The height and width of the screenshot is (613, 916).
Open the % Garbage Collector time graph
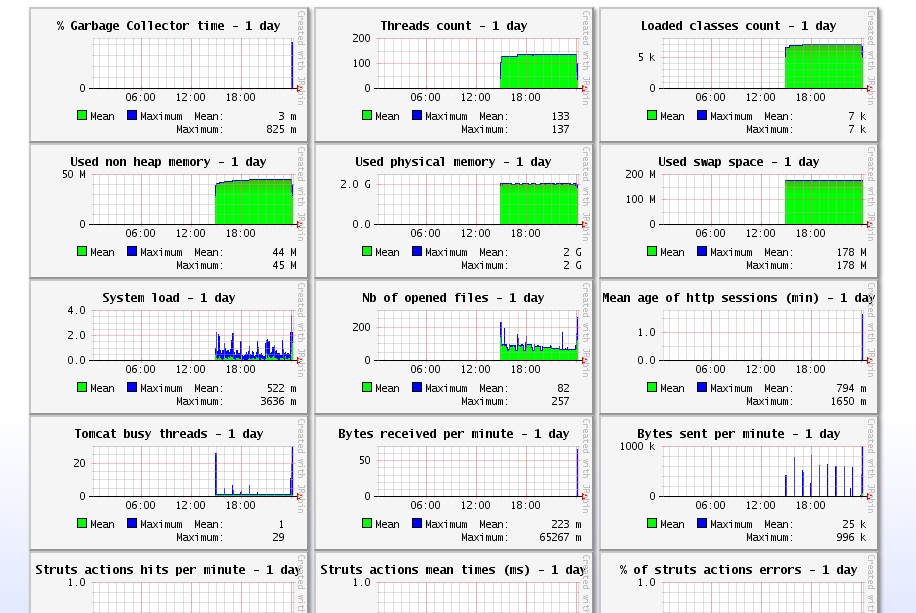tap(169, 75)
